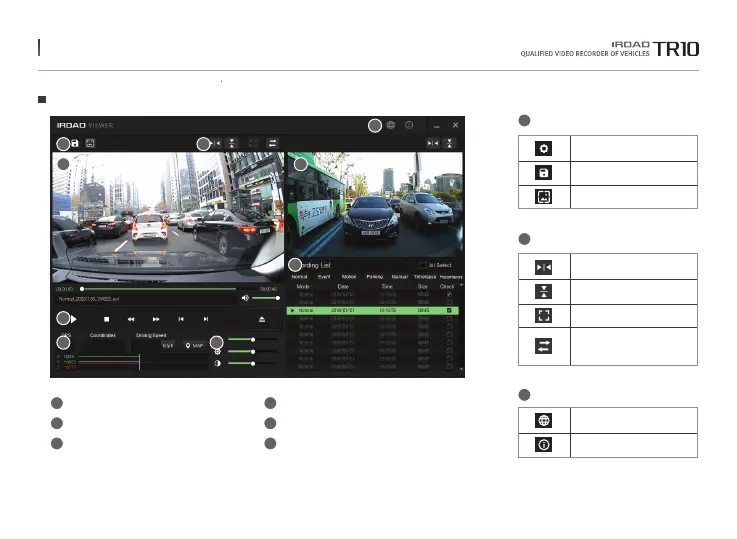The image size is (737, 539).
Task: Click the current file name field
Action: (x=146, y=298)
